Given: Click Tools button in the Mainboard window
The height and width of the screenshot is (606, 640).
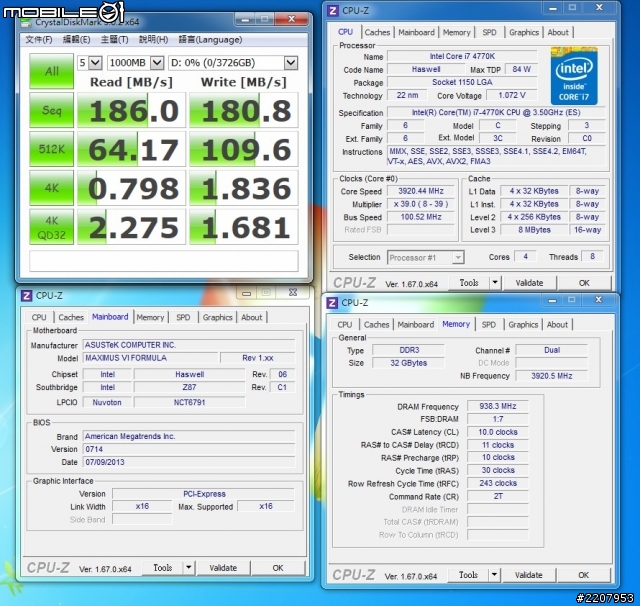Looking at the screenshot, I should coord(162,568).
